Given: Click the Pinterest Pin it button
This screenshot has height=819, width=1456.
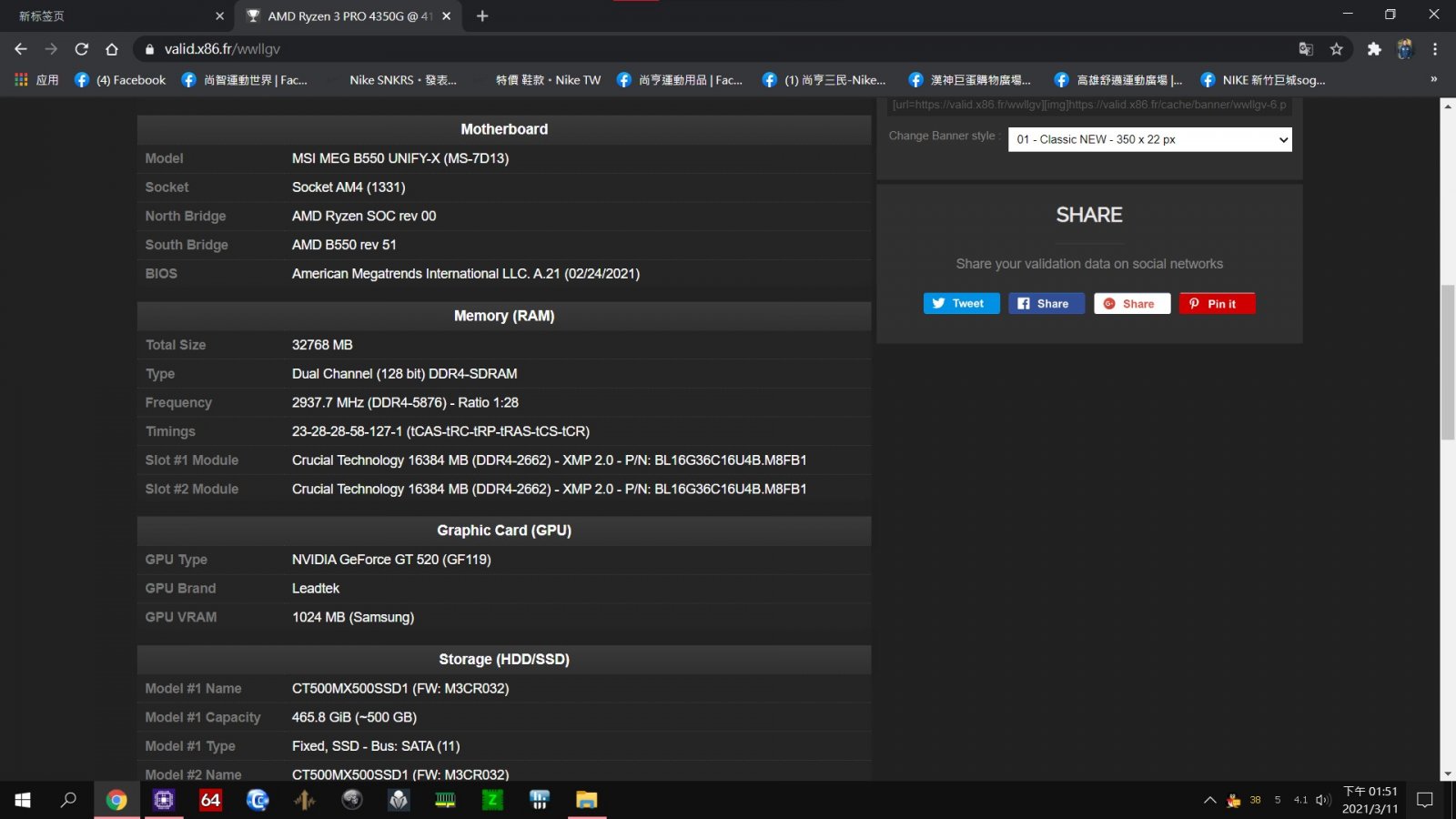Looking at the screenshot, I should 1217,303.
